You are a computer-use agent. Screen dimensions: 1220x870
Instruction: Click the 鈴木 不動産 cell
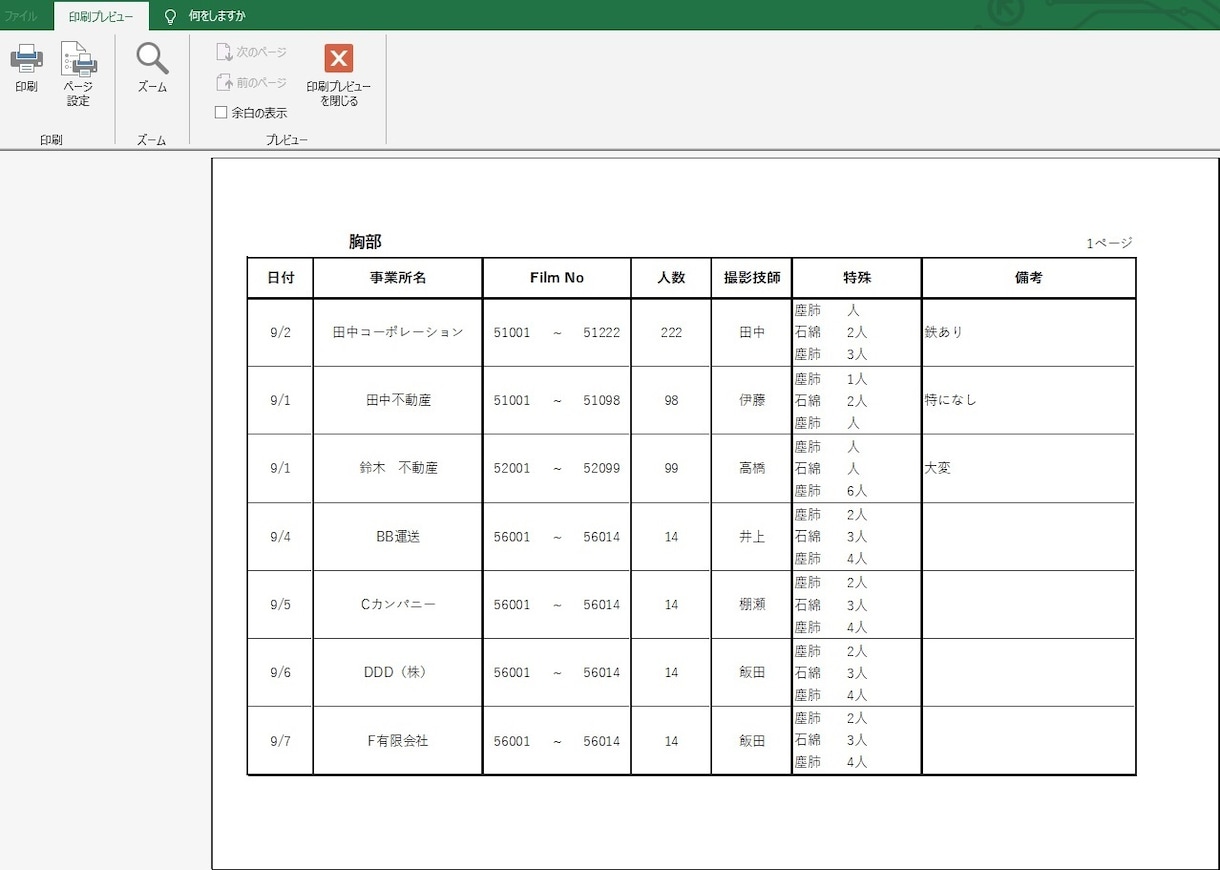(x=398, y=468)
